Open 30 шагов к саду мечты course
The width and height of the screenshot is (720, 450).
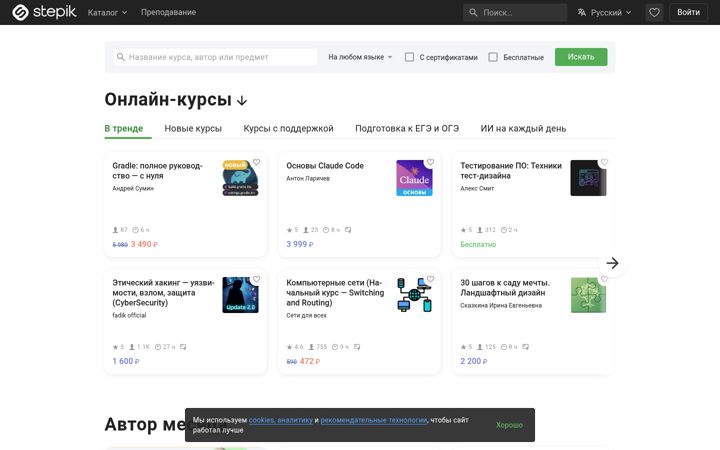pyautogui.click(x=505, y=287)
